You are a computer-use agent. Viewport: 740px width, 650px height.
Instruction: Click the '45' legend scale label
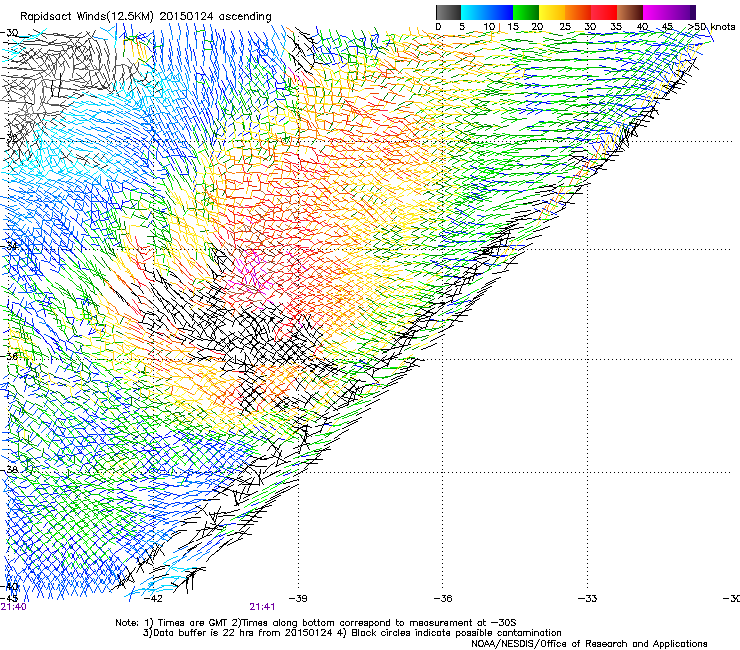(x=667, y=27)
